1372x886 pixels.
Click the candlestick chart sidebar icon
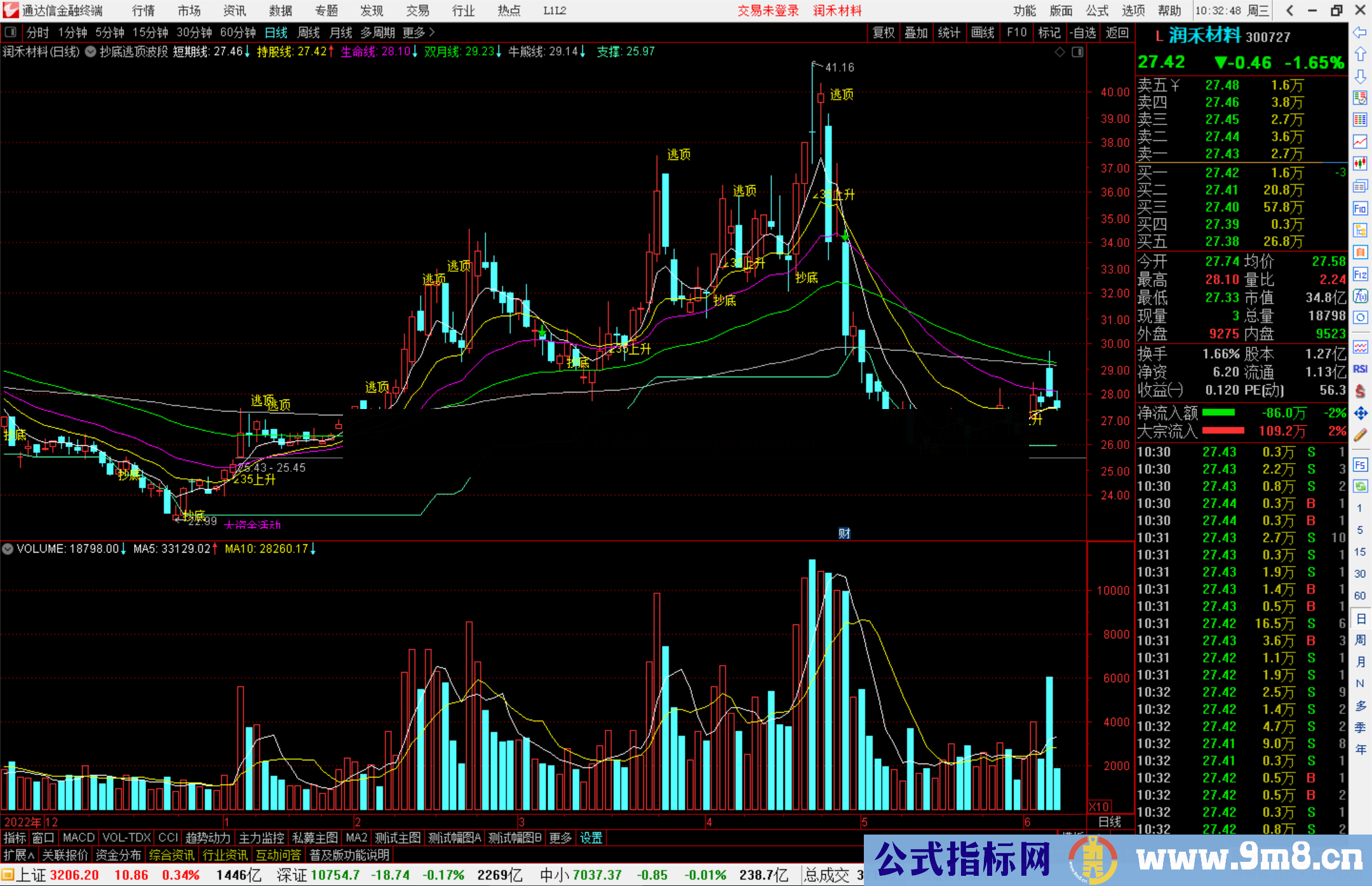[x=1360, y=164]
